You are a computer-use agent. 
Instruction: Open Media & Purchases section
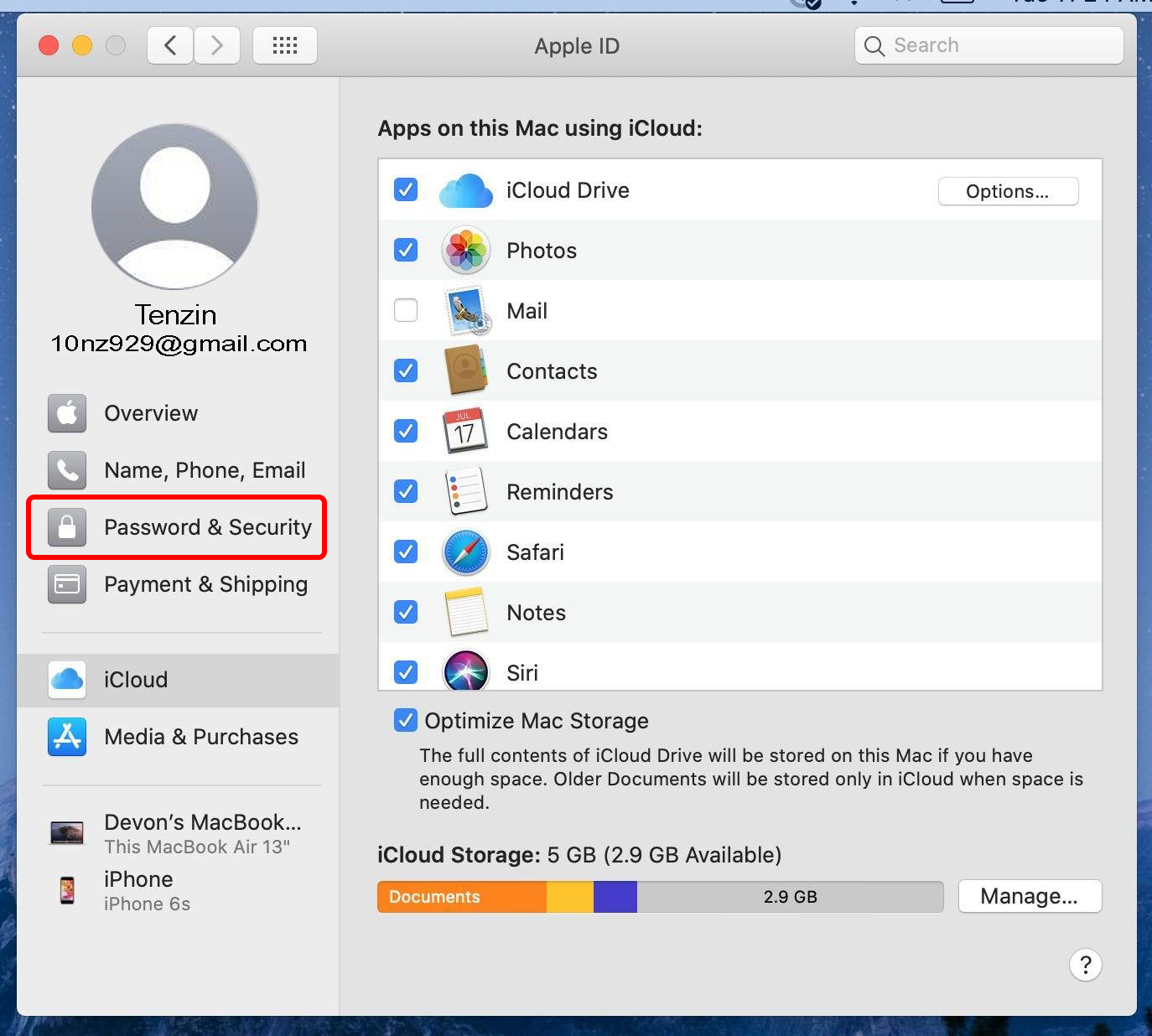[x=178, y=737]
